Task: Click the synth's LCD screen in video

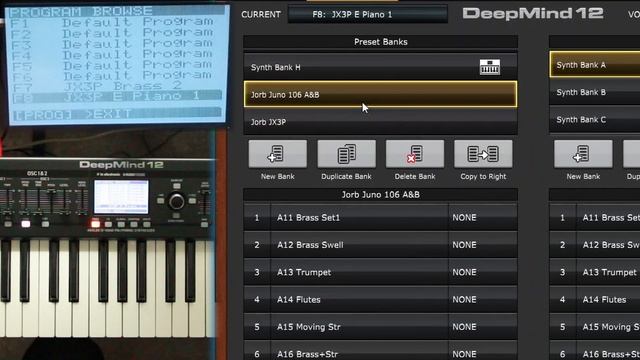Action: pos(121,197)
